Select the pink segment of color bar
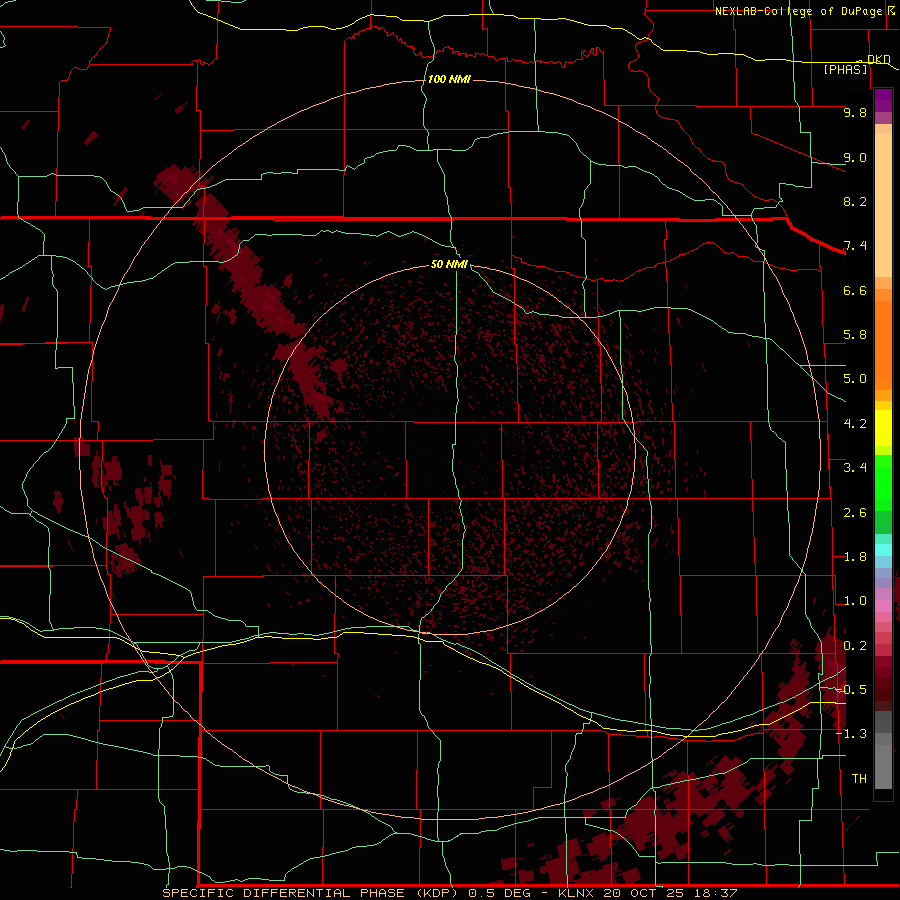Screen dimensions: 900x900 (883, 606)
